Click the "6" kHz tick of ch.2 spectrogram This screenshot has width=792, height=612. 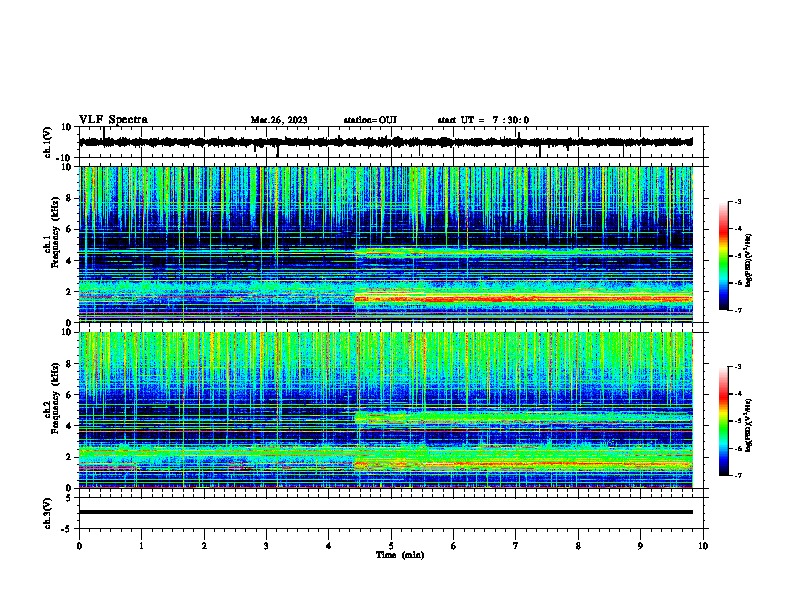[x=70, y=395]
